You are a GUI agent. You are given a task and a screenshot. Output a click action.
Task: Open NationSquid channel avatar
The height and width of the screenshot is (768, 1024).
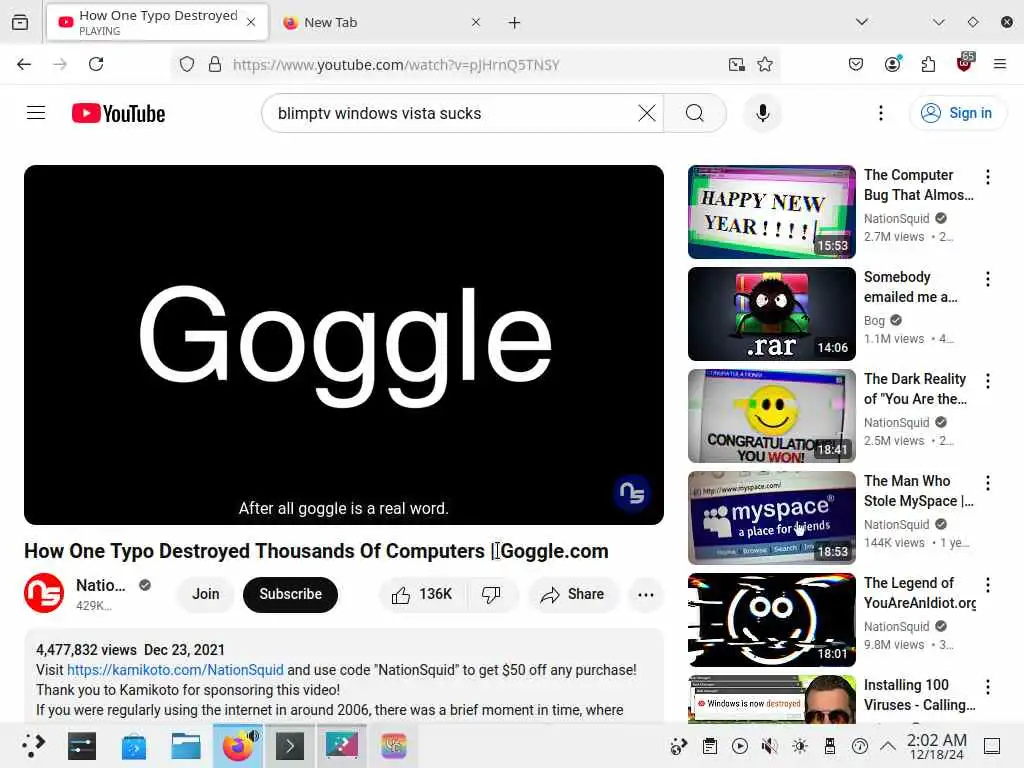(x=44, y=593)
